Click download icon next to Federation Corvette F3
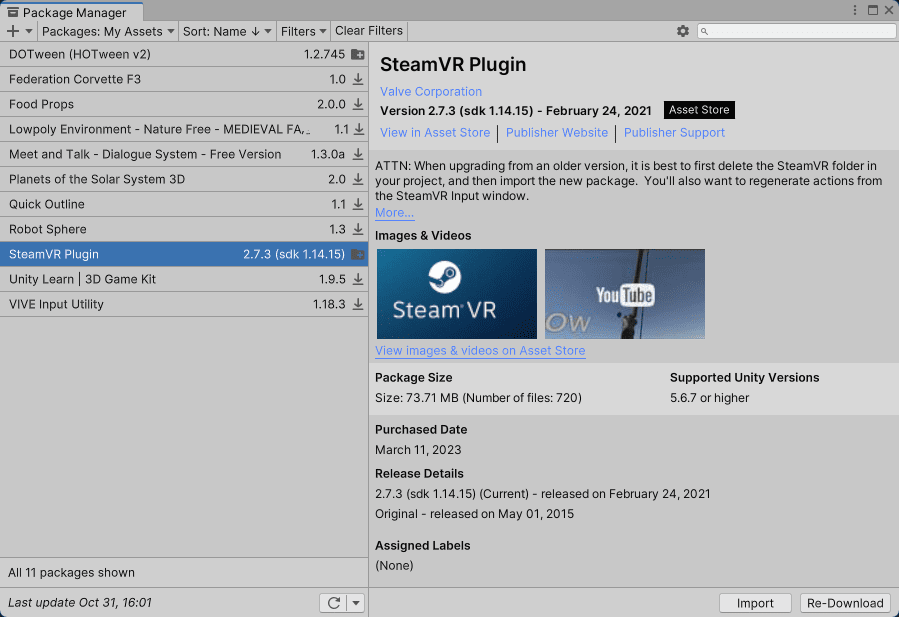This screenshot has width=899, height=617. (x=358, y=80)
